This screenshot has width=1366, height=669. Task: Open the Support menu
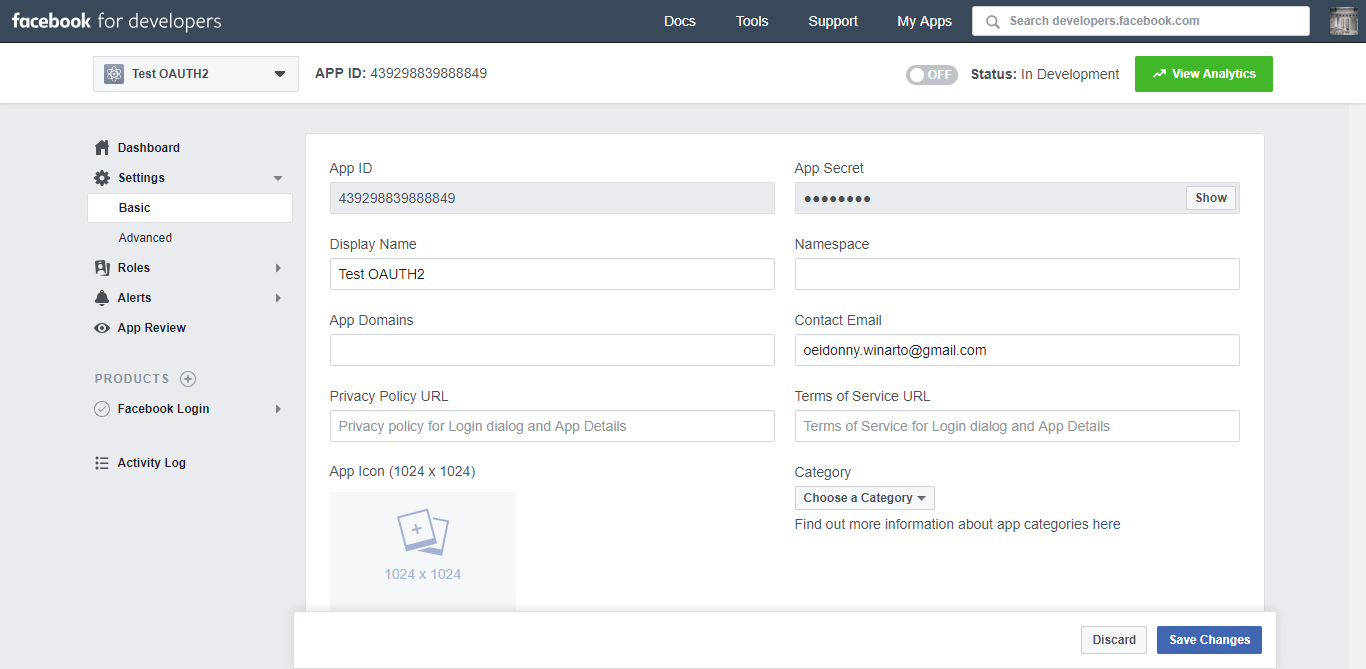coord(833,21)
